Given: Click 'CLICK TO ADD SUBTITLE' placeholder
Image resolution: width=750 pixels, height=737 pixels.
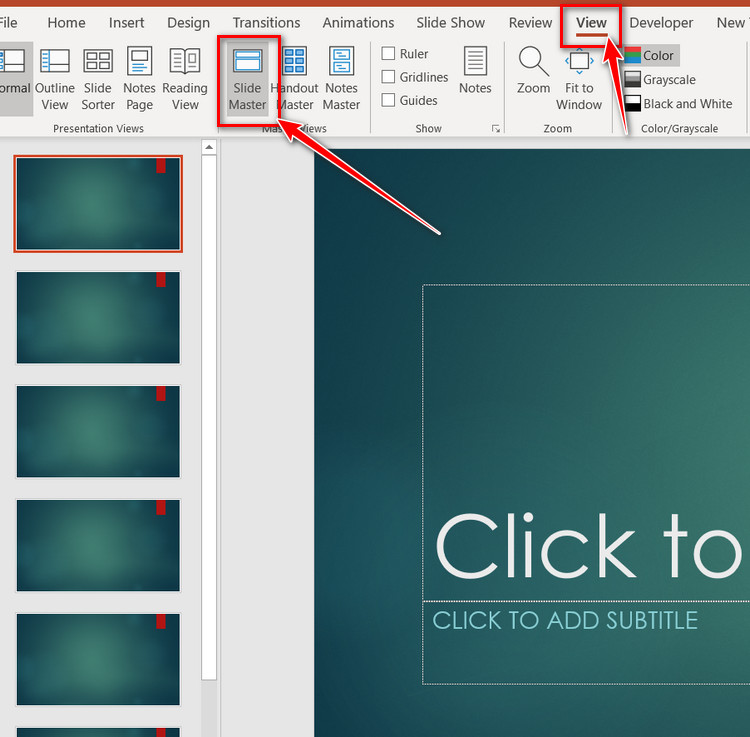Looking at the screenshot, I should 586,642.
